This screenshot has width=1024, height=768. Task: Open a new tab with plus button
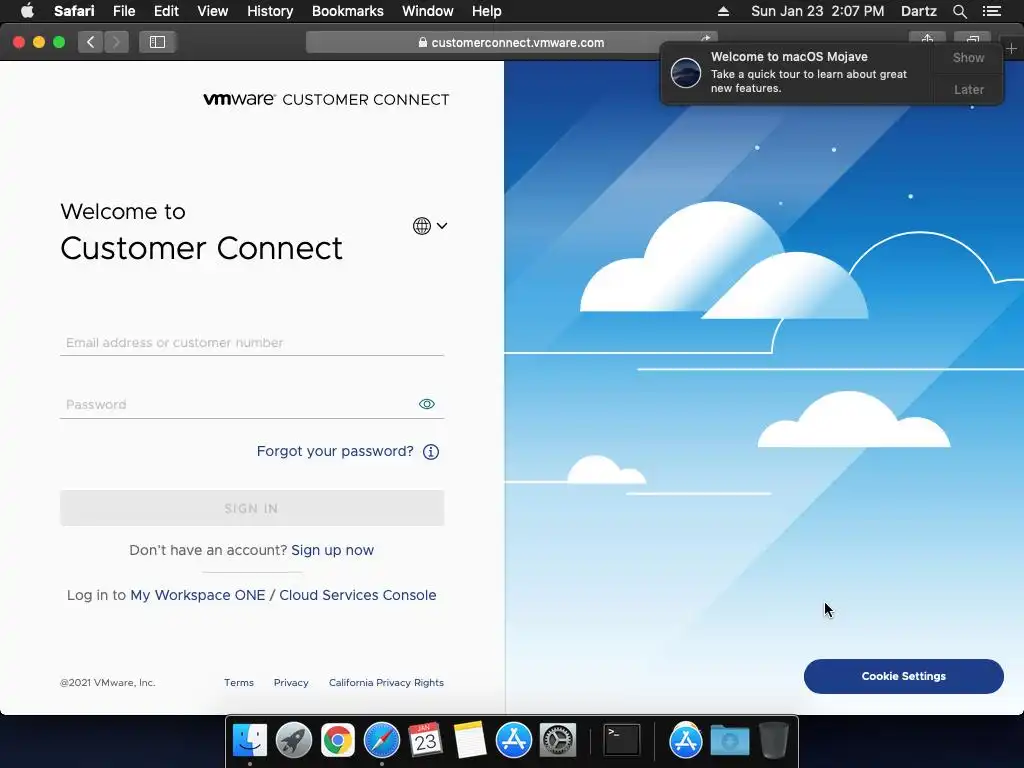click(1011, 49)
